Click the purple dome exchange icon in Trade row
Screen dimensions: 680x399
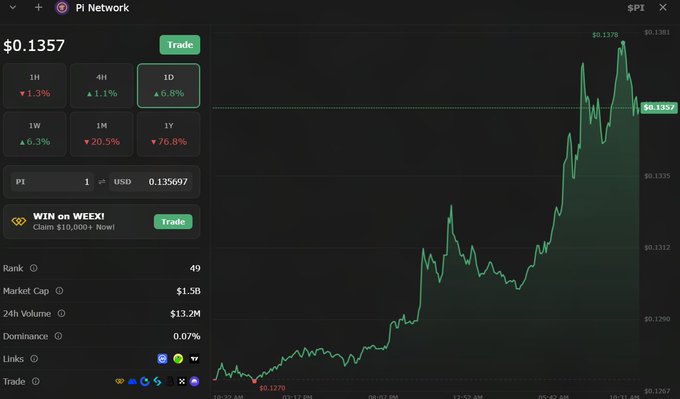(194, 381)
